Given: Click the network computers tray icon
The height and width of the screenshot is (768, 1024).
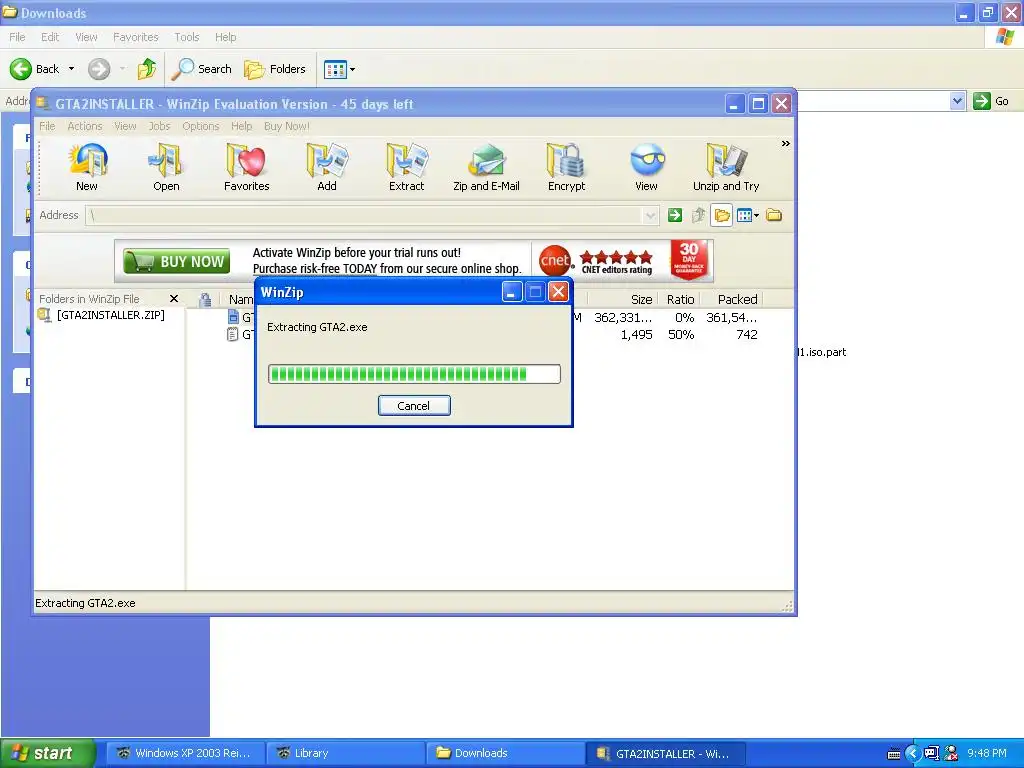Looking at the screenshot, I should (x=932, y=754).
